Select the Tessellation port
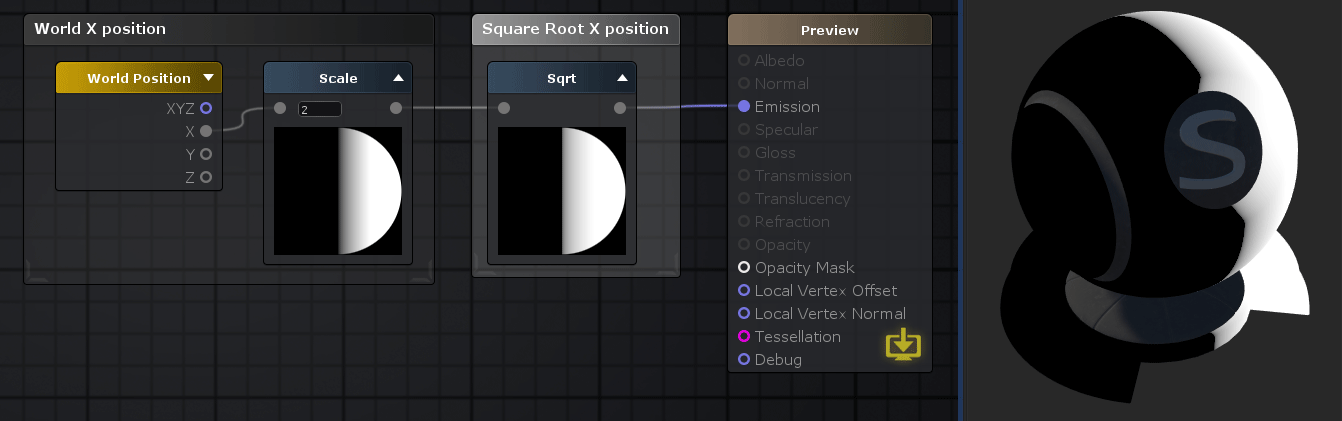The width and height of the screenshot is (1342, 421). [744, 337]
